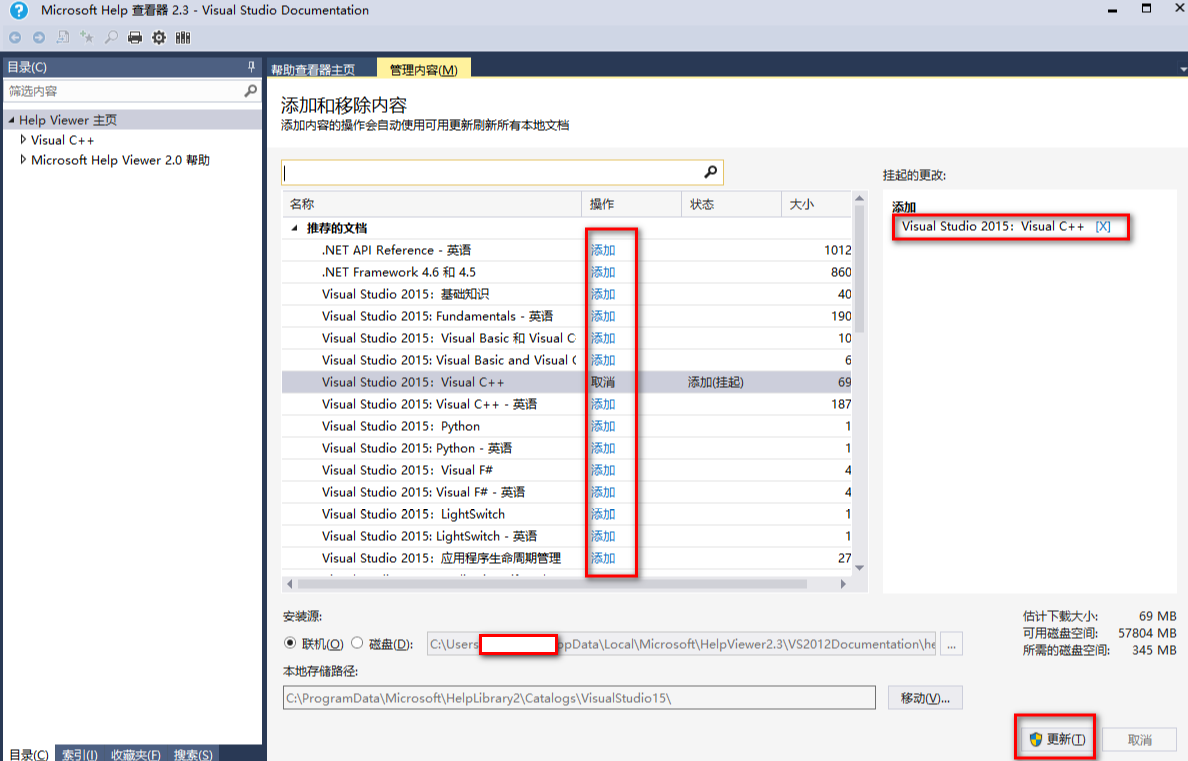
Task: Click 添加 for .NET API Reference - 英语
Action: 603,250
